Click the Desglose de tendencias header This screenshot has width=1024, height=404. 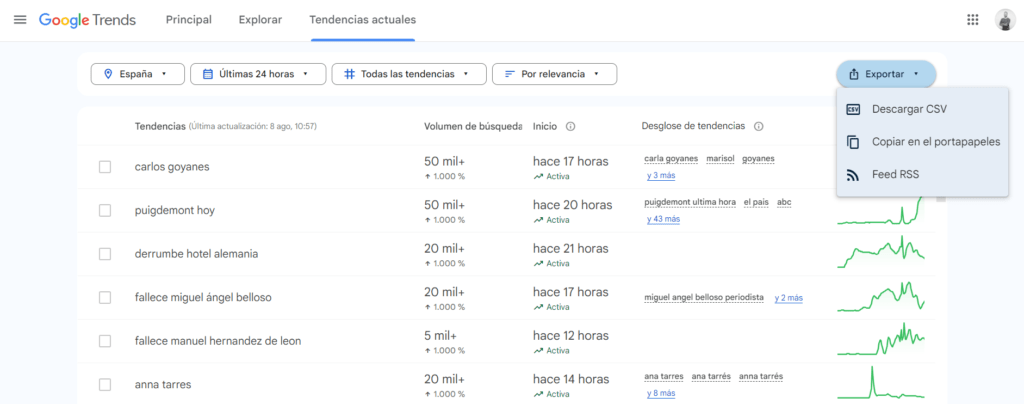click(x=693, y=127)
